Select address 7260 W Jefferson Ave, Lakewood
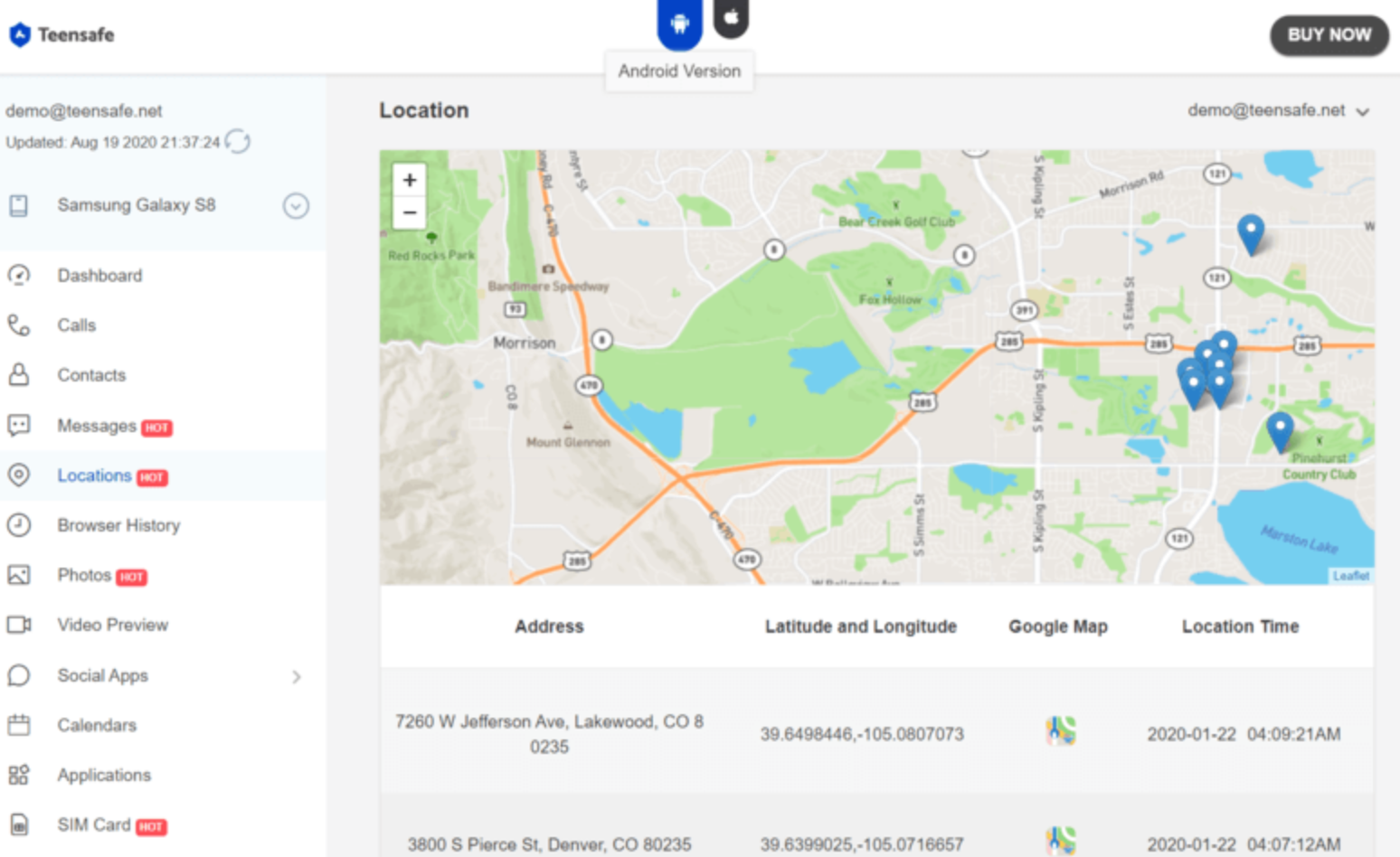This screenshot has height=857, width=1400. pos(549,734)
